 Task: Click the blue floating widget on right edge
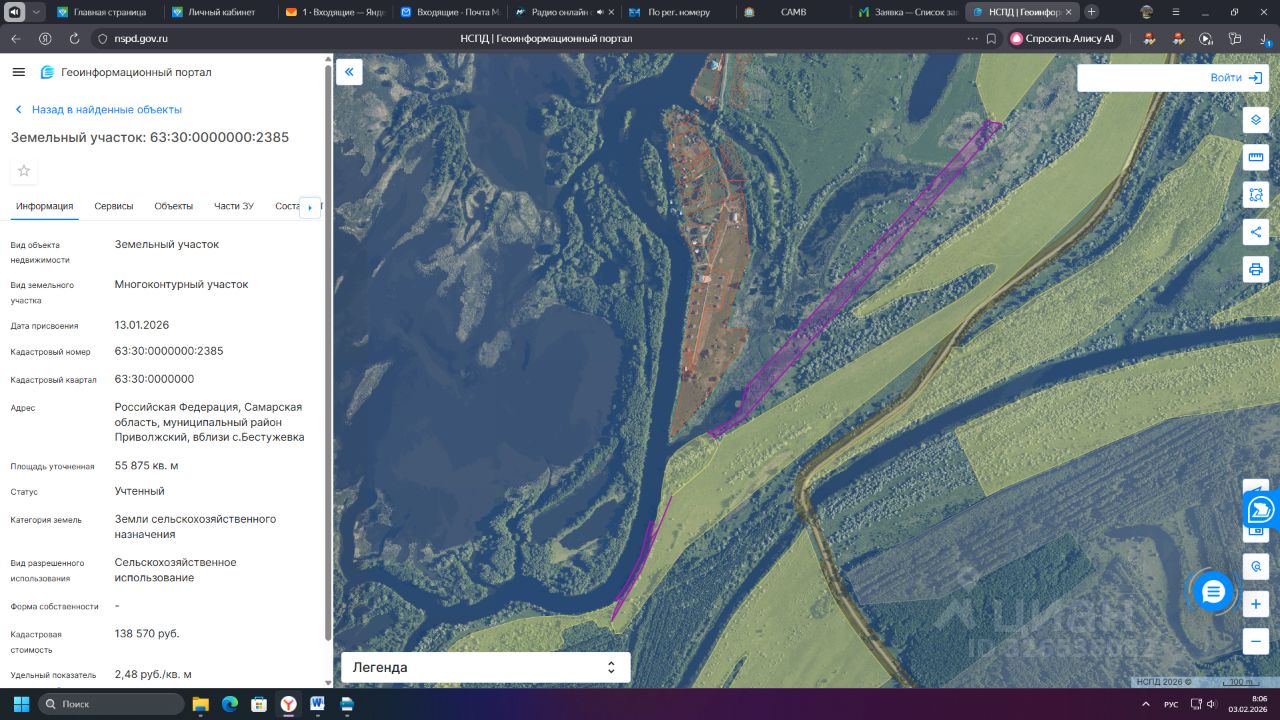point(1262,511)
